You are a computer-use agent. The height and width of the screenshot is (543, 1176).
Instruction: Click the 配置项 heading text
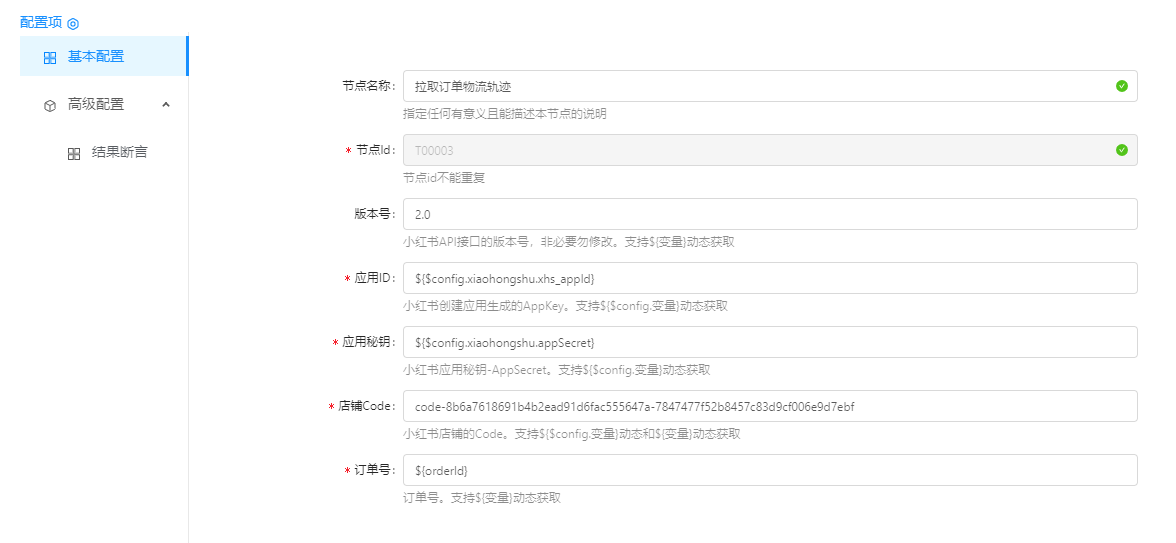41,22
